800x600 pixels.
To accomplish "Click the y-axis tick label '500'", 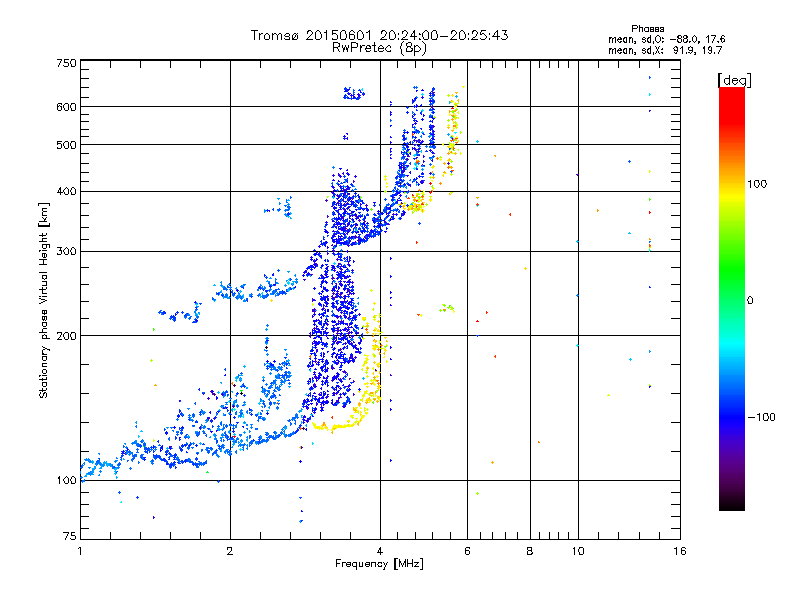I will (x=67, y=145).
